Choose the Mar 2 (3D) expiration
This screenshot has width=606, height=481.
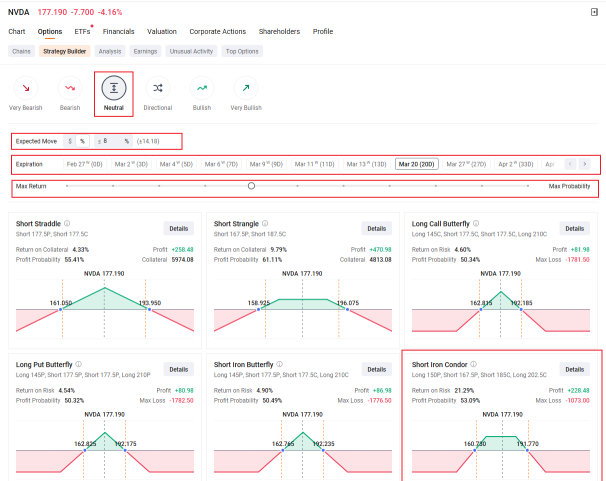(131, 164)
